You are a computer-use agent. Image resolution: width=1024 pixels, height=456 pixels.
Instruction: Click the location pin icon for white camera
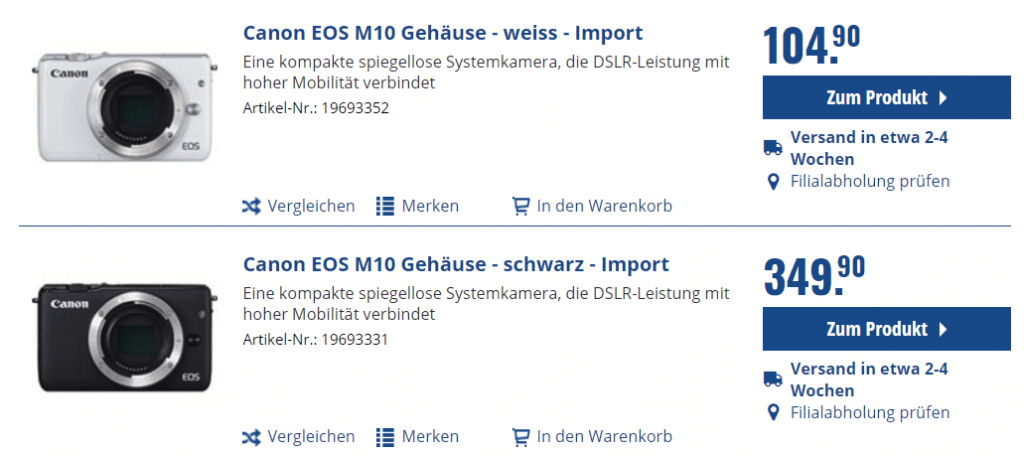point(772,182)
